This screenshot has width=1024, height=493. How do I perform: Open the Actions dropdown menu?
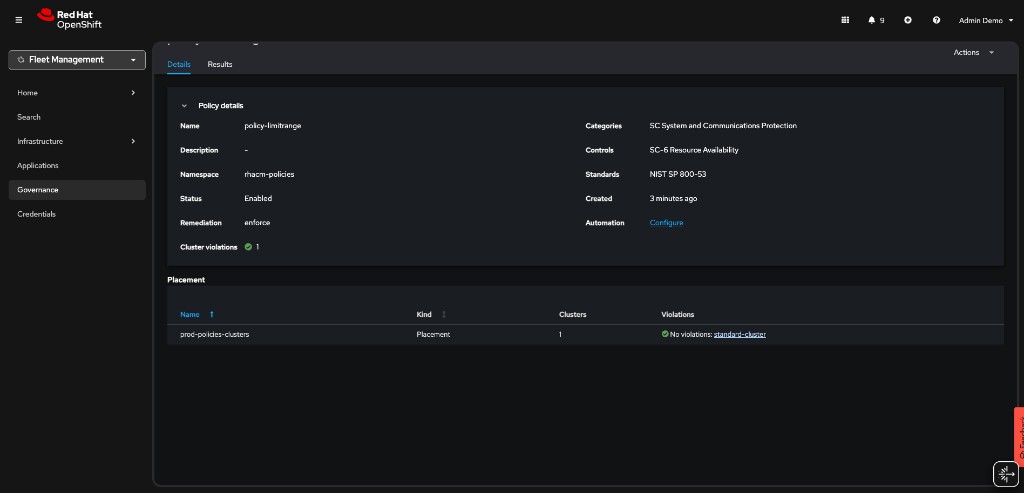973,52
